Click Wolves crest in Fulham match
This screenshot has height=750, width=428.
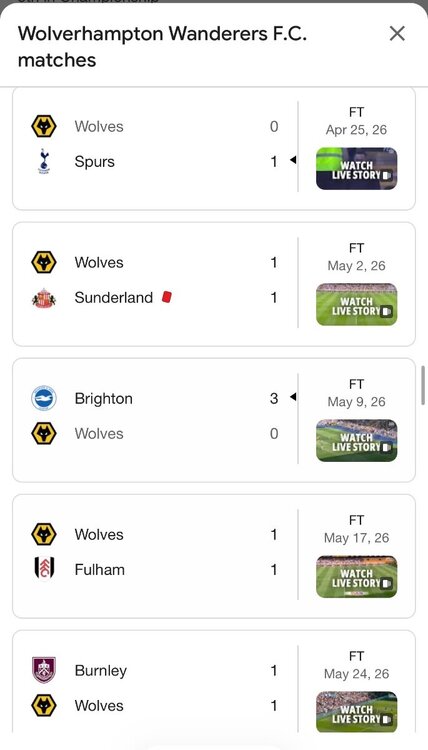tap(44, 534)
